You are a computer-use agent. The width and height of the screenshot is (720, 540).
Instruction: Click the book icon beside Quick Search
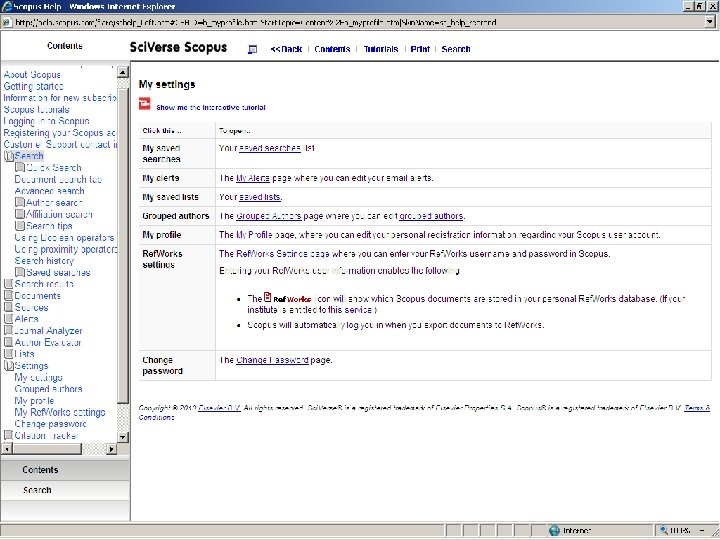(x=20, y=167)
